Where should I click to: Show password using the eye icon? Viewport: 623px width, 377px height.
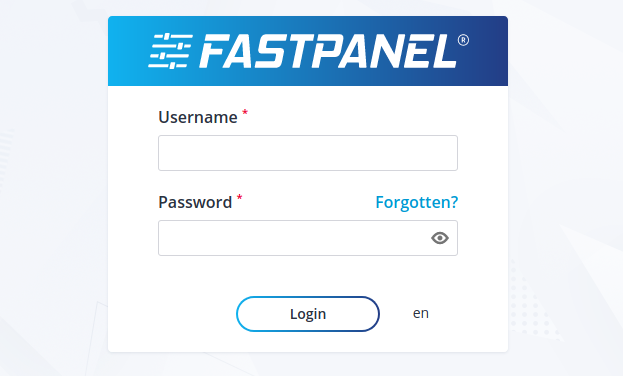click(x=440, y=238)
